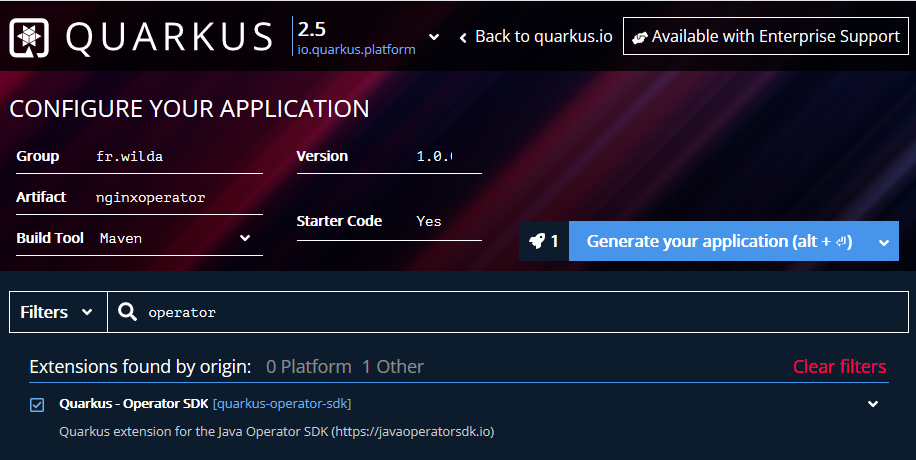Filter by 0 Platform origin
Image resolution: width=916 pixels, height=460 pixels.
(x=308, y=366)
